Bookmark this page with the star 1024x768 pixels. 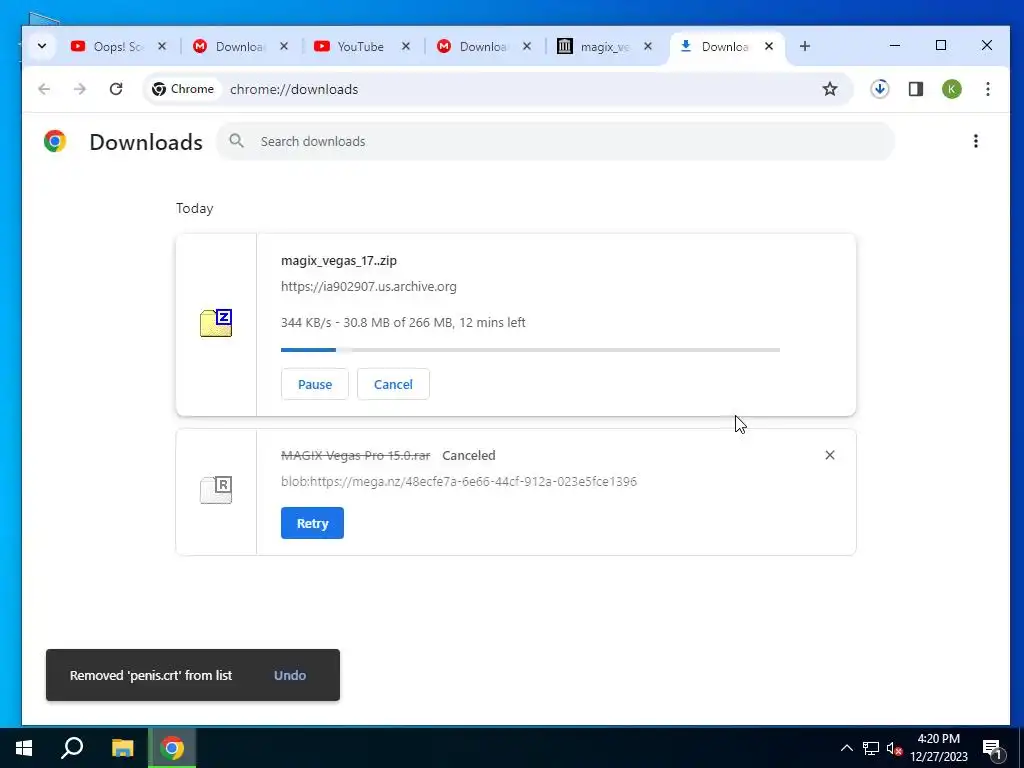coord(830,89)
